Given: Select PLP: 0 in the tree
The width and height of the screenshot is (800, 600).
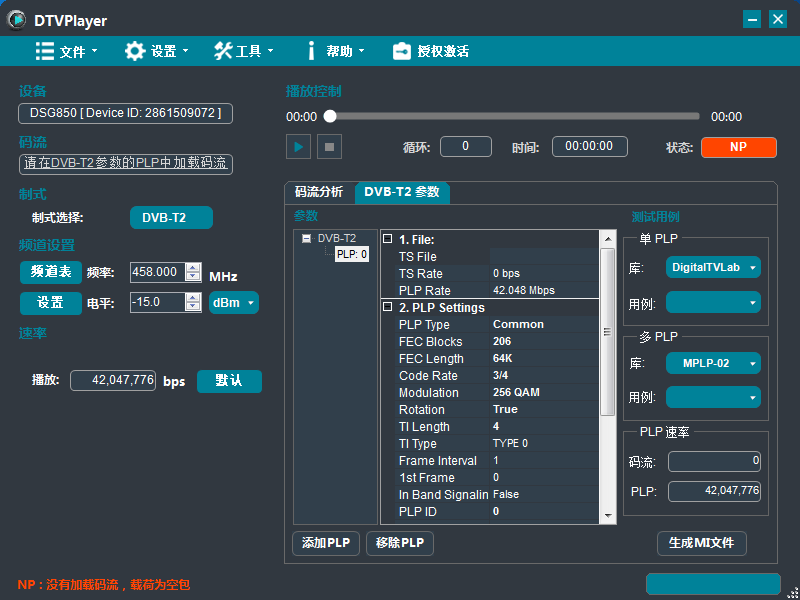Looking at the screenshot, I should coord(352,254).
